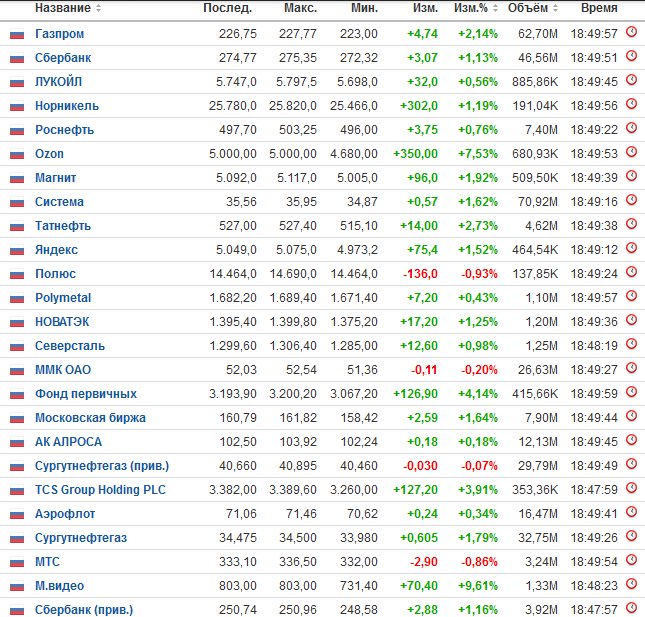Screen dimensions: 645x617
Task: Open the Московская биржа stock link
Action: pos(90,418)
